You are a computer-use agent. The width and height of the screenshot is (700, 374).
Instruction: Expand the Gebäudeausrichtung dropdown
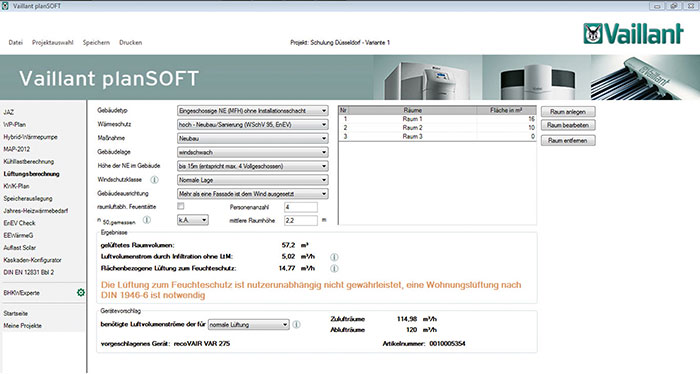point(253,194)
